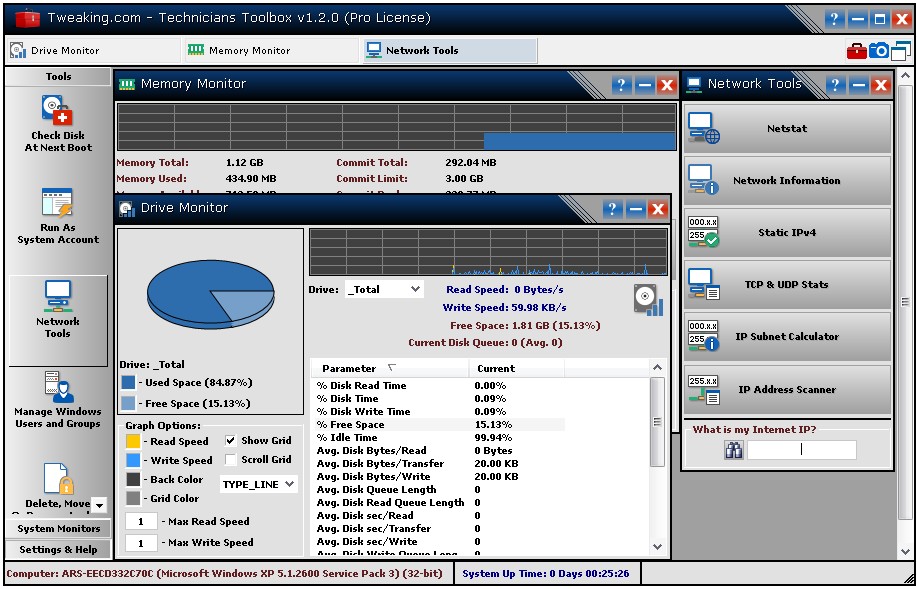Click the cascade windows icon
This screenshot has width=917, height=589.
point(901,51)
